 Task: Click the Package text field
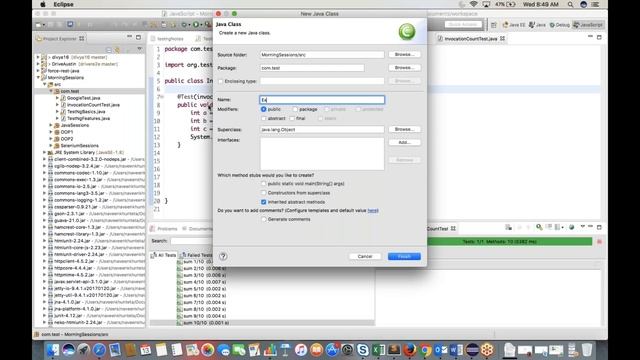click(x=312, y=68)
